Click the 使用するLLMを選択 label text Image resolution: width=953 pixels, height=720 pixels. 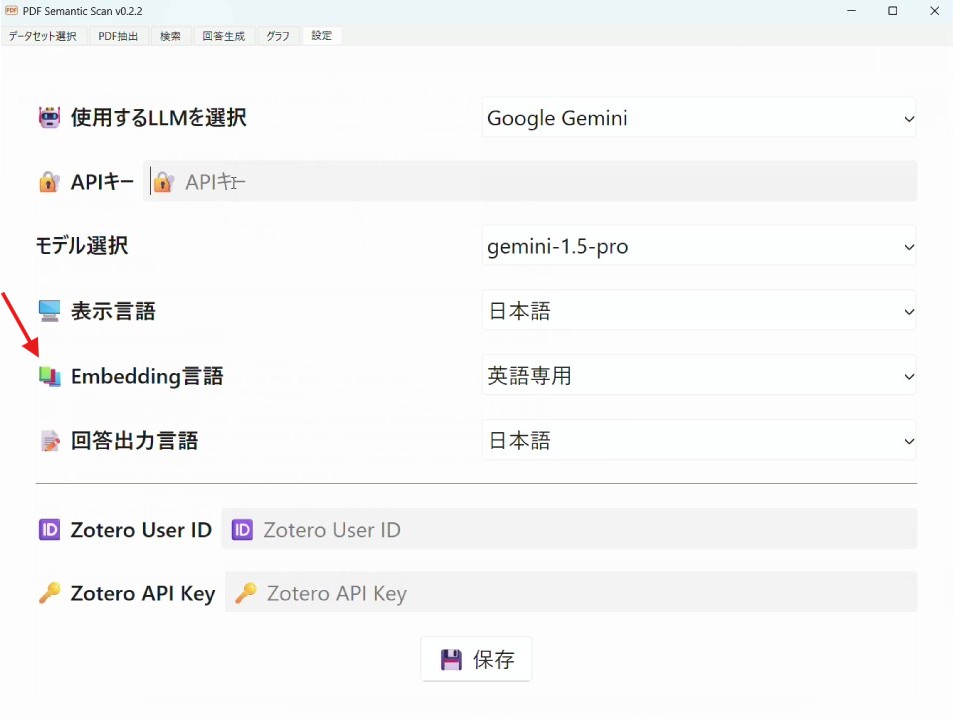pos(159,118)
